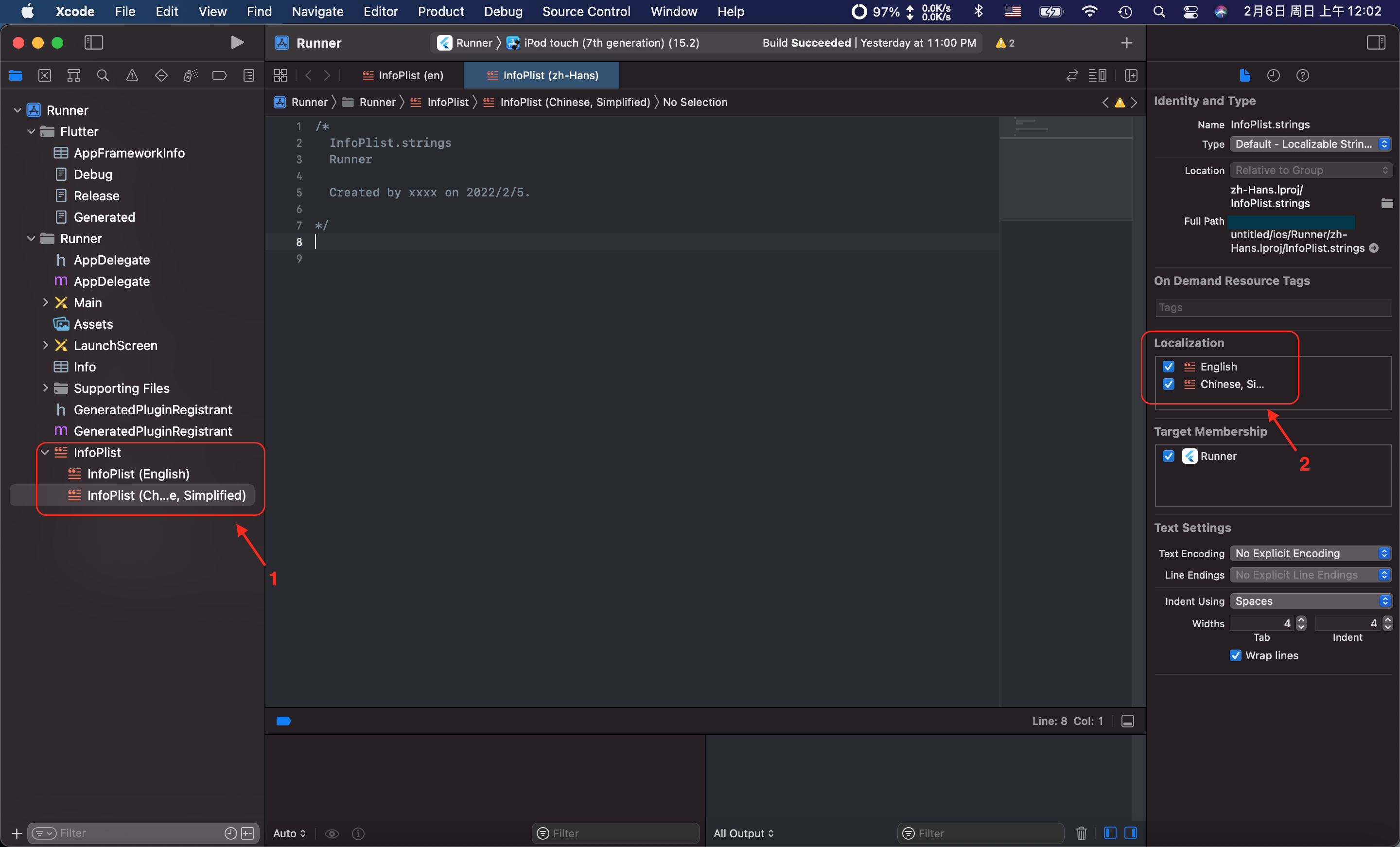
Task: Expand the Main storyboard item
Action: (x=46, y=302)
